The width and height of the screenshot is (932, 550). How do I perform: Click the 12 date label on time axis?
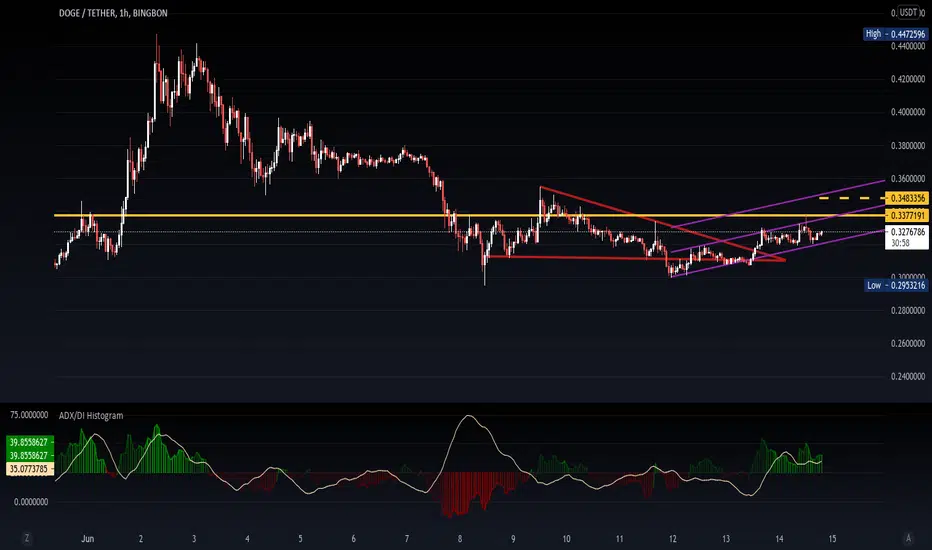point(672,539)
